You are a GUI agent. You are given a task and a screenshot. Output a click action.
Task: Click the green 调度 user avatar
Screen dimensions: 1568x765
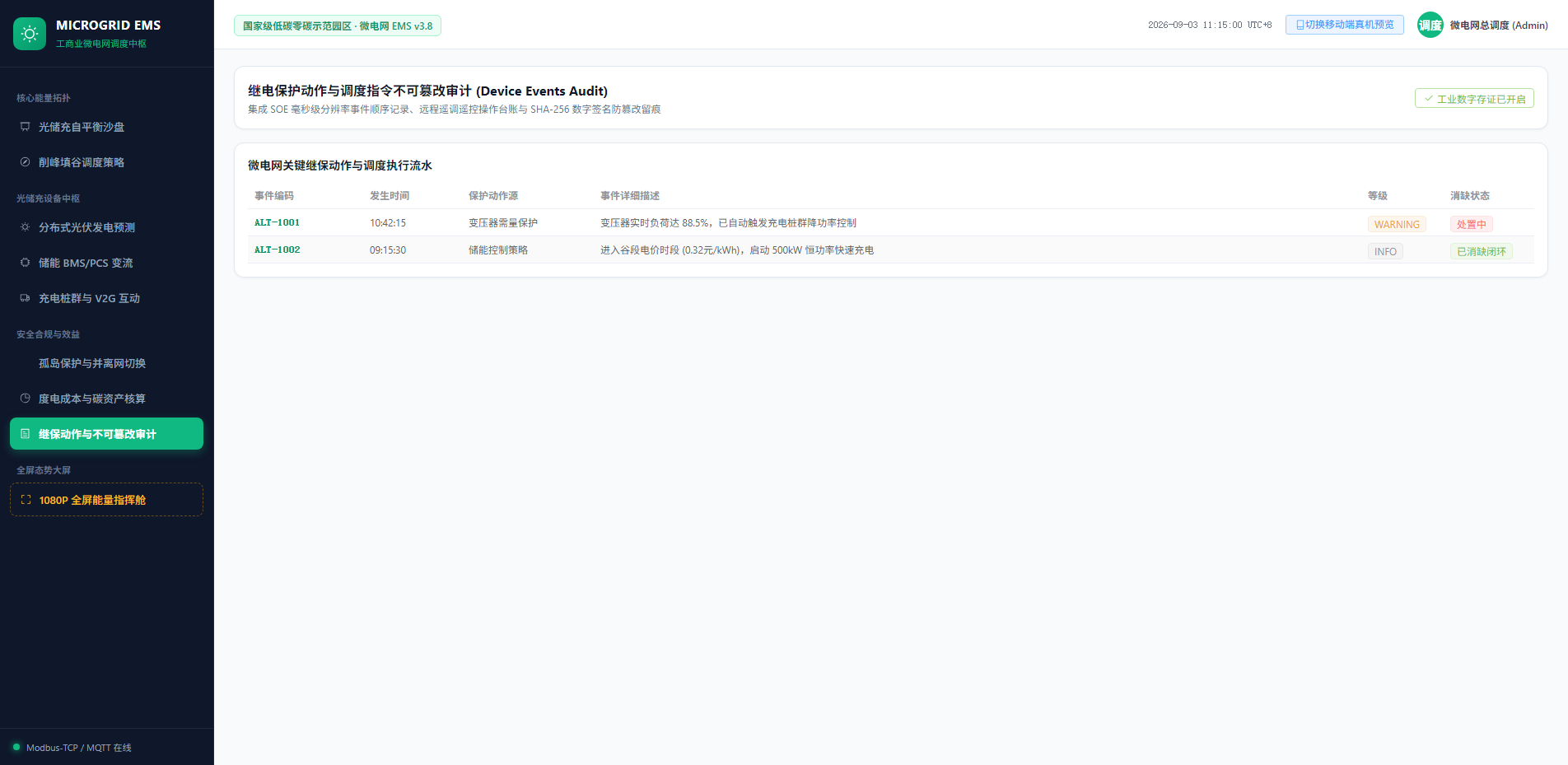click(1430, 25)
